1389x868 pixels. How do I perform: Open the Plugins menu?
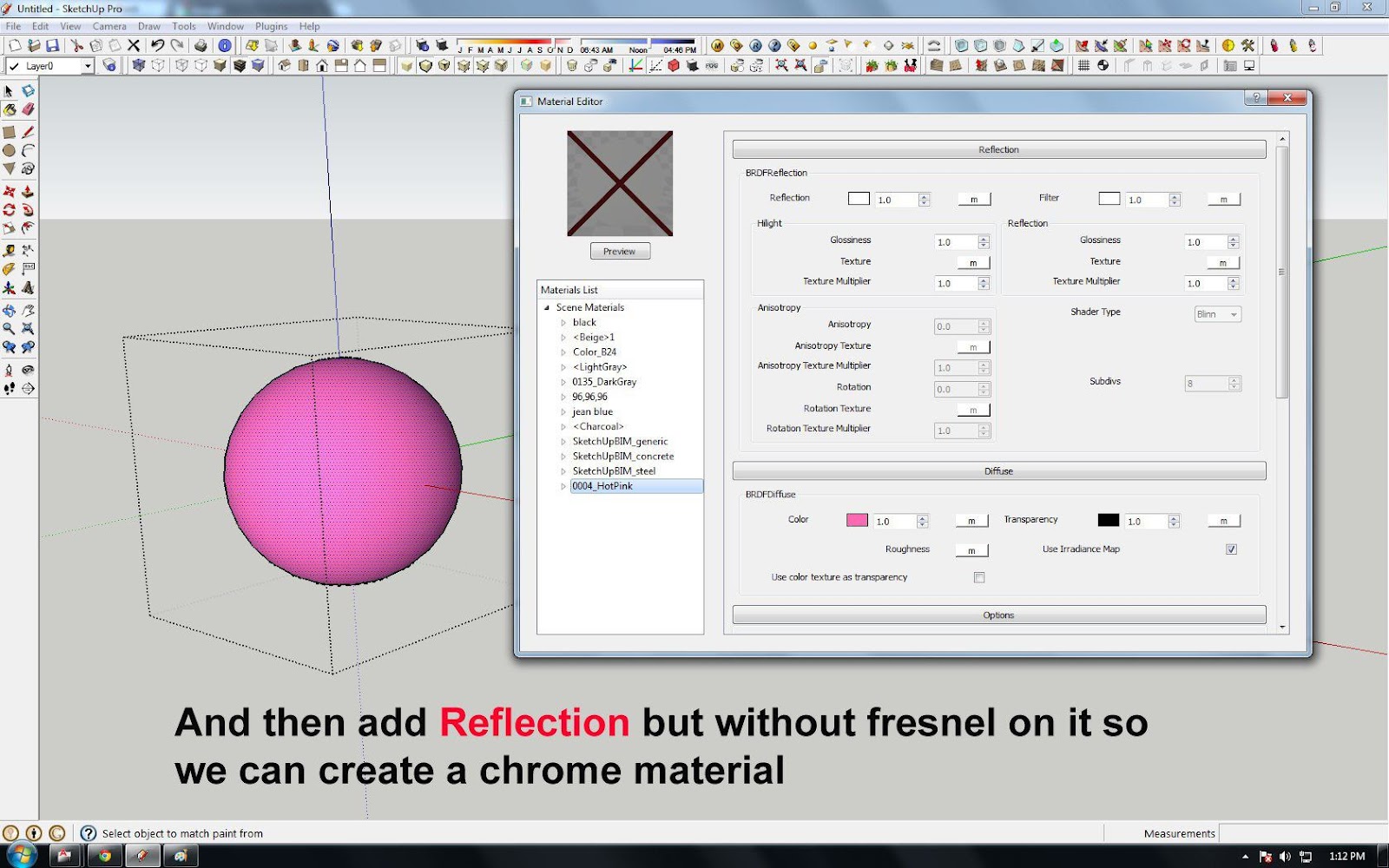(x=271, y=26)
